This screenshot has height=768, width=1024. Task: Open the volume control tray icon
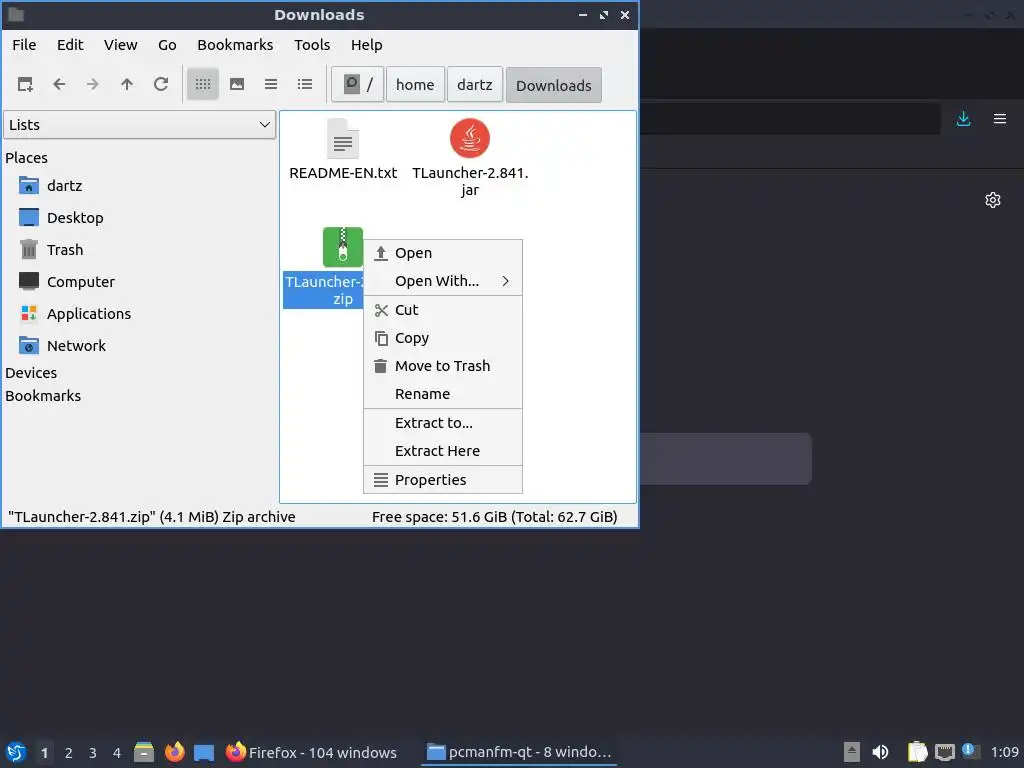coord(880,752)
